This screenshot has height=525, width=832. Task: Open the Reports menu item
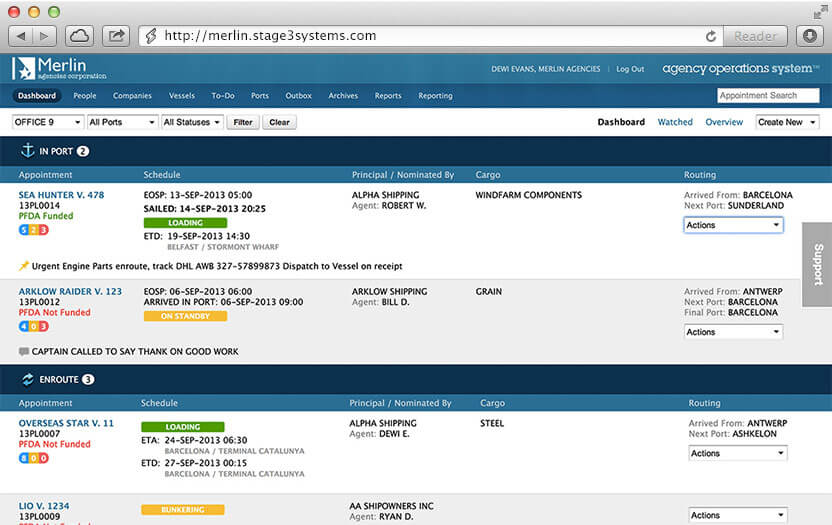388,96
